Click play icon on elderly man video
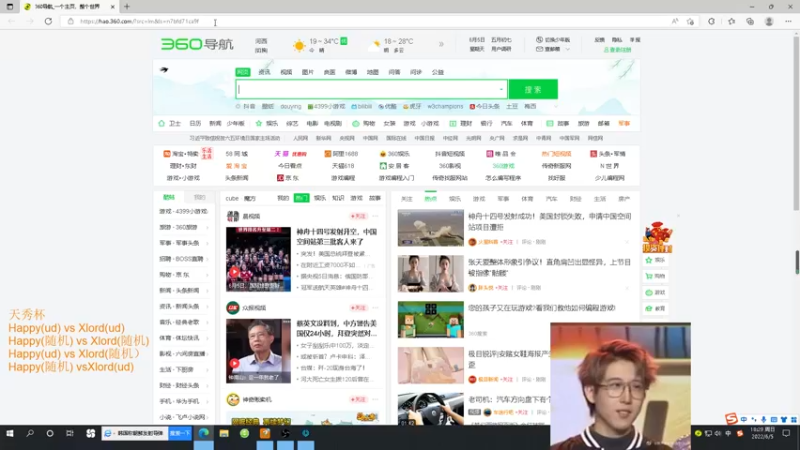The width and height of the screenshot is (800, 450). click(x=234, y=363)
